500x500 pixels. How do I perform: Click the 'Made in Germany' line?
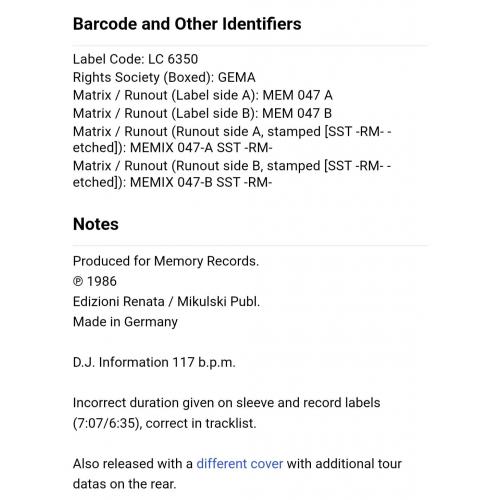click(125, 322)
